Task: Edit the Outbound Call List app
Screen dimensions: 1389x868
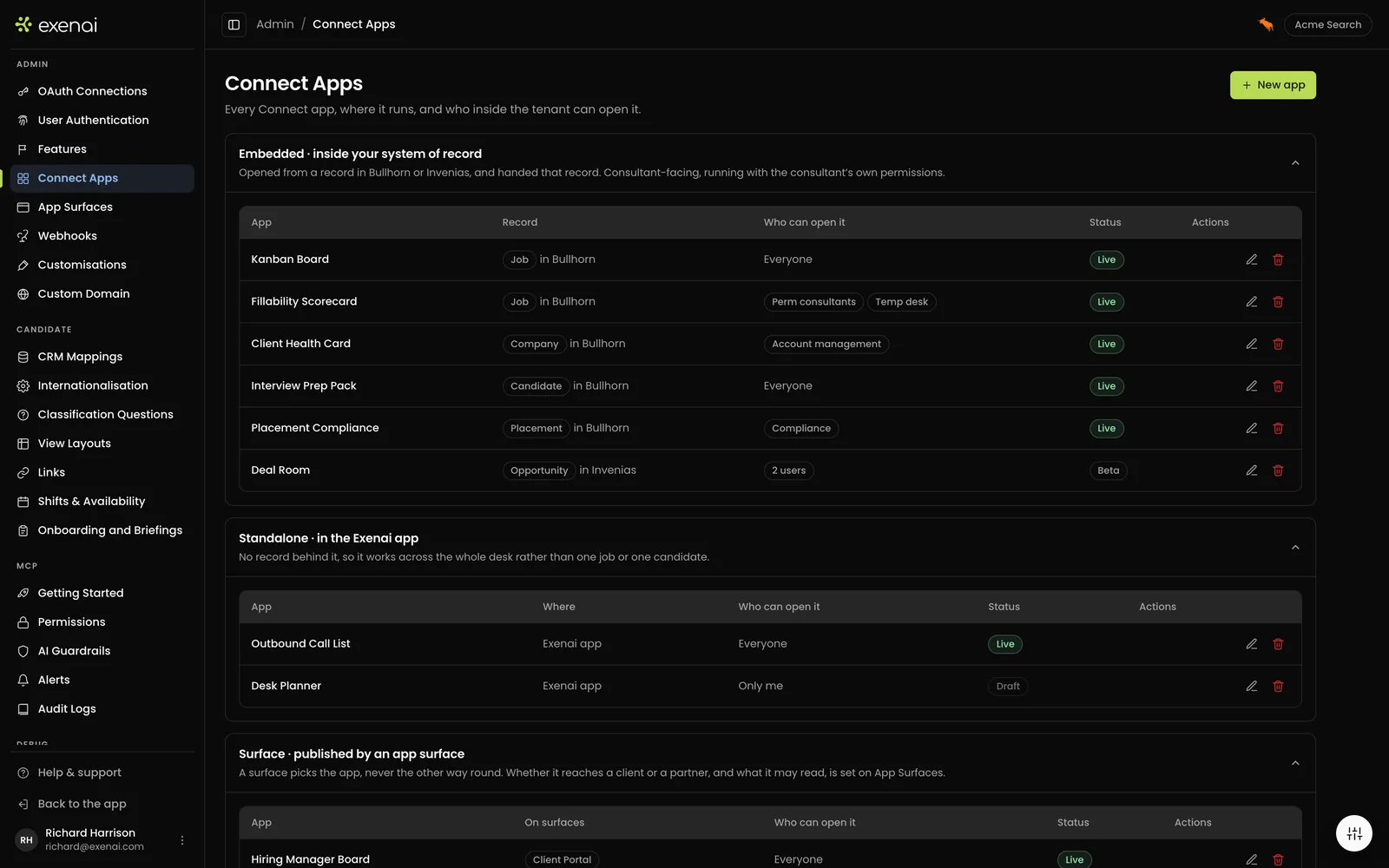Action: (1252, 644)
